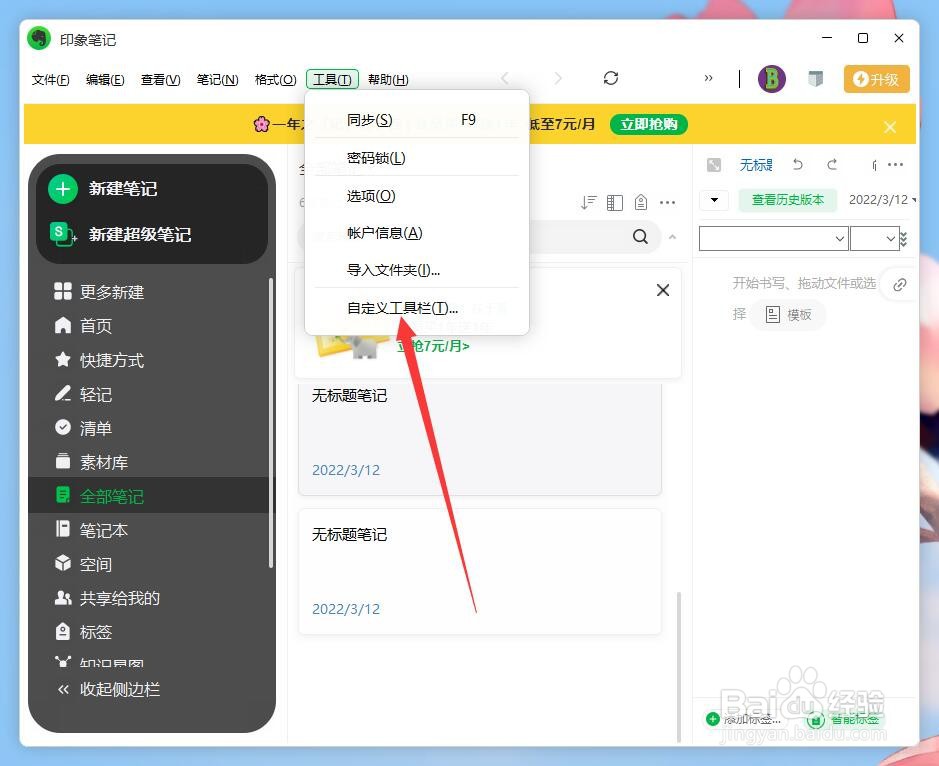Expand more formatting tools double chevron

904,238
